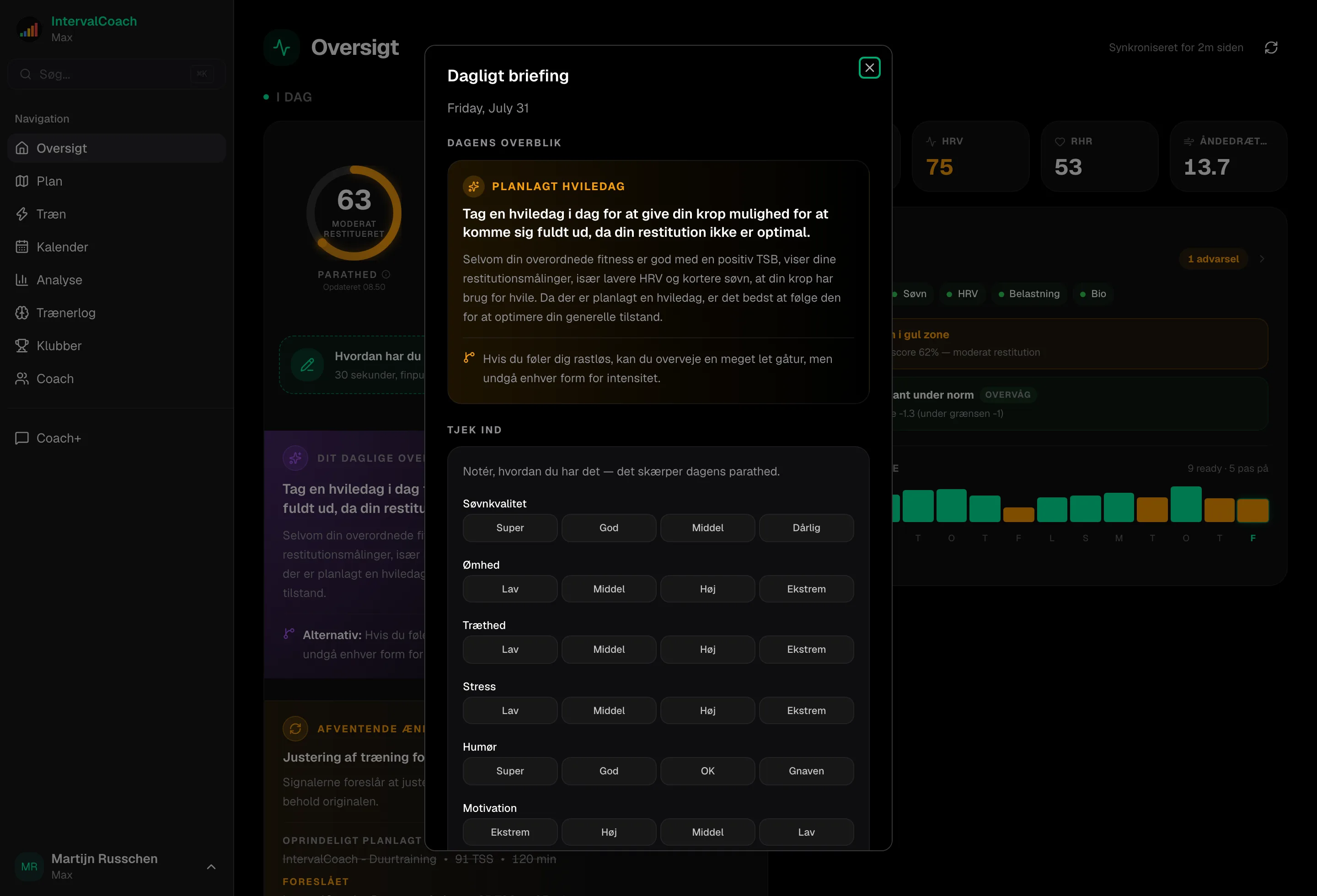Click the orange pending changes refresh icon
This screenshot has width=1317, height=896.
(295, 729)
